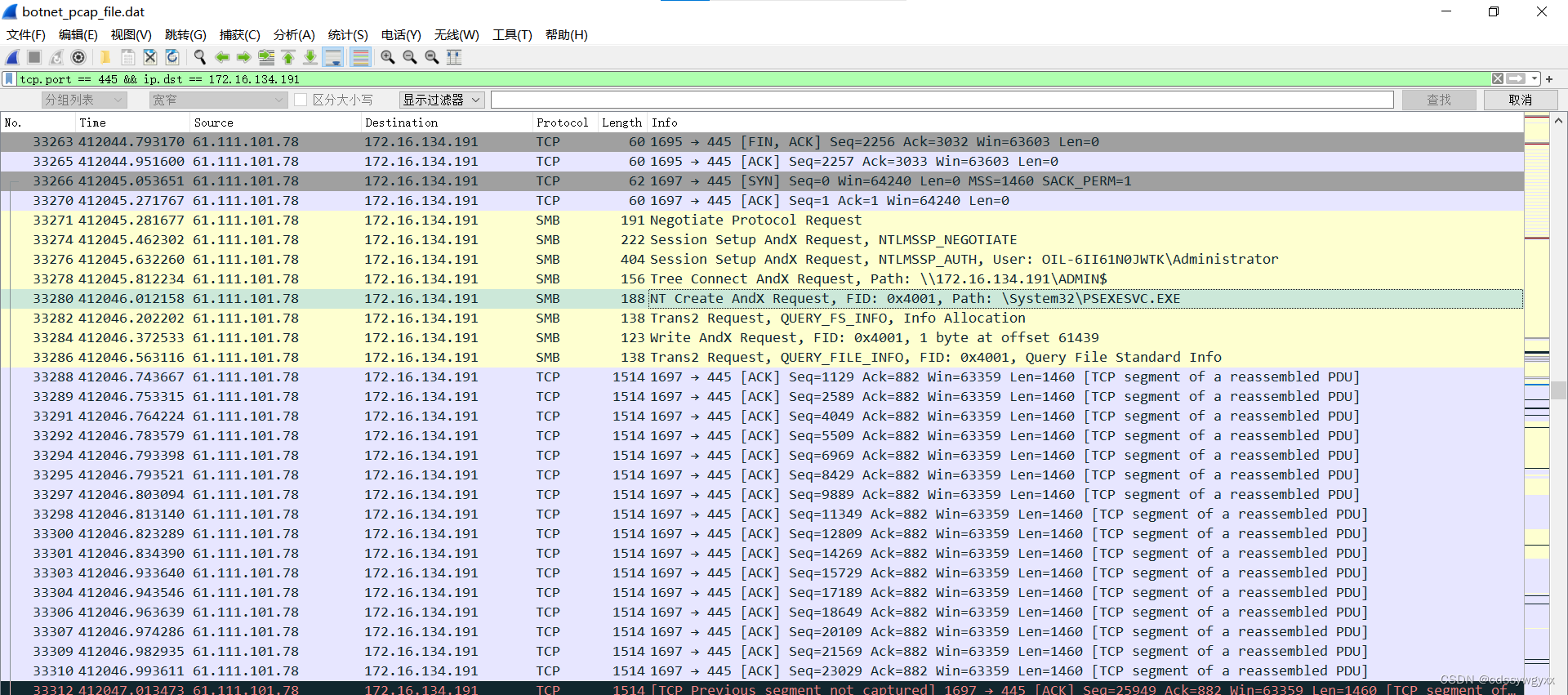
Task: Click the shark fin start capture icon
Action: point(12,57)
